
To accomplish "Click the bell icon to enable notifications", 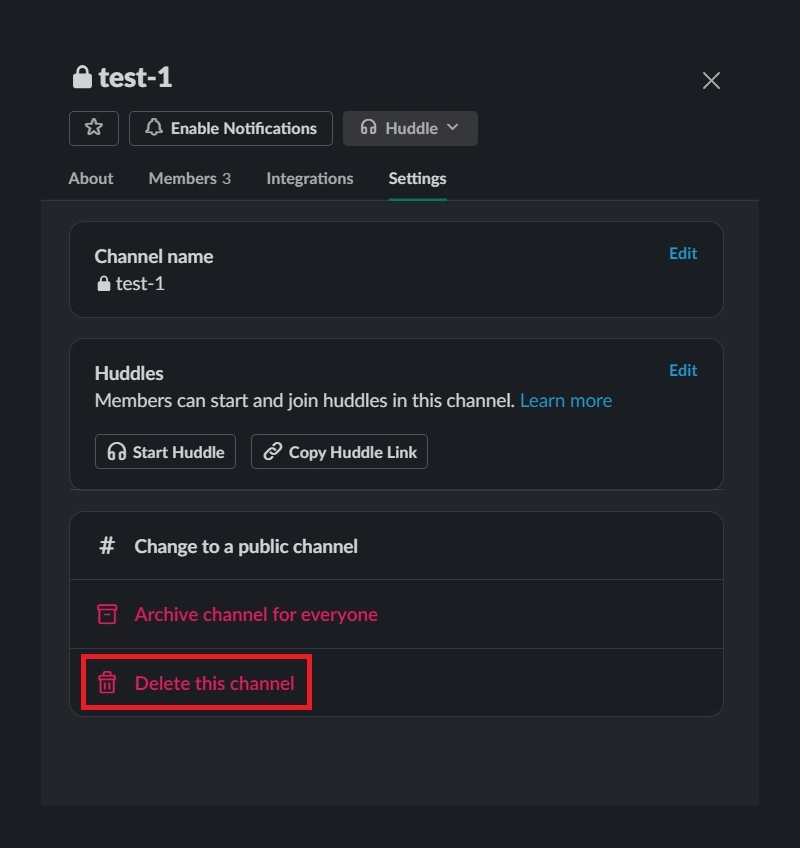I will (154, 128).
